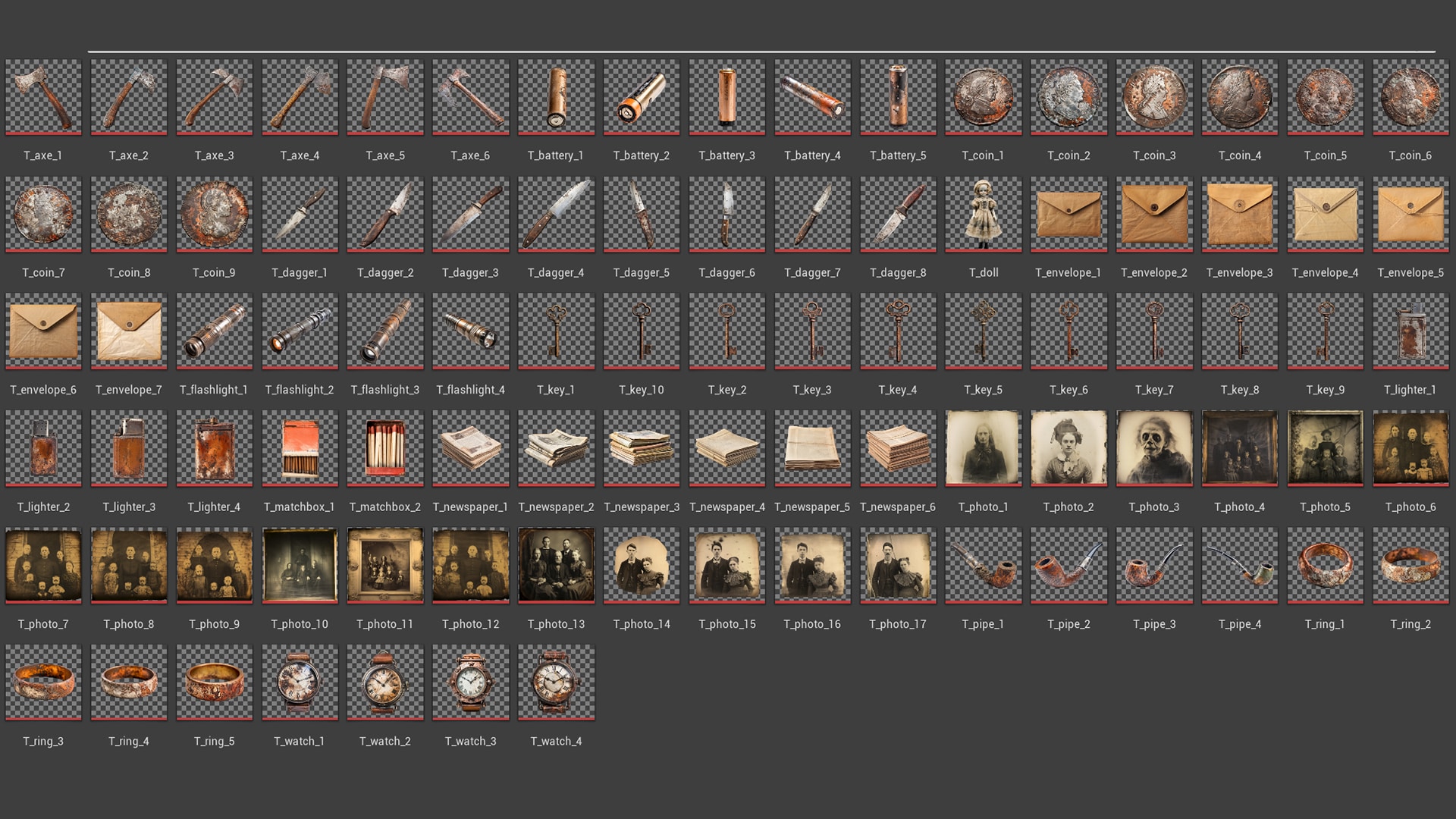Select the T_lighter_4 asset

tap(214, 448)
